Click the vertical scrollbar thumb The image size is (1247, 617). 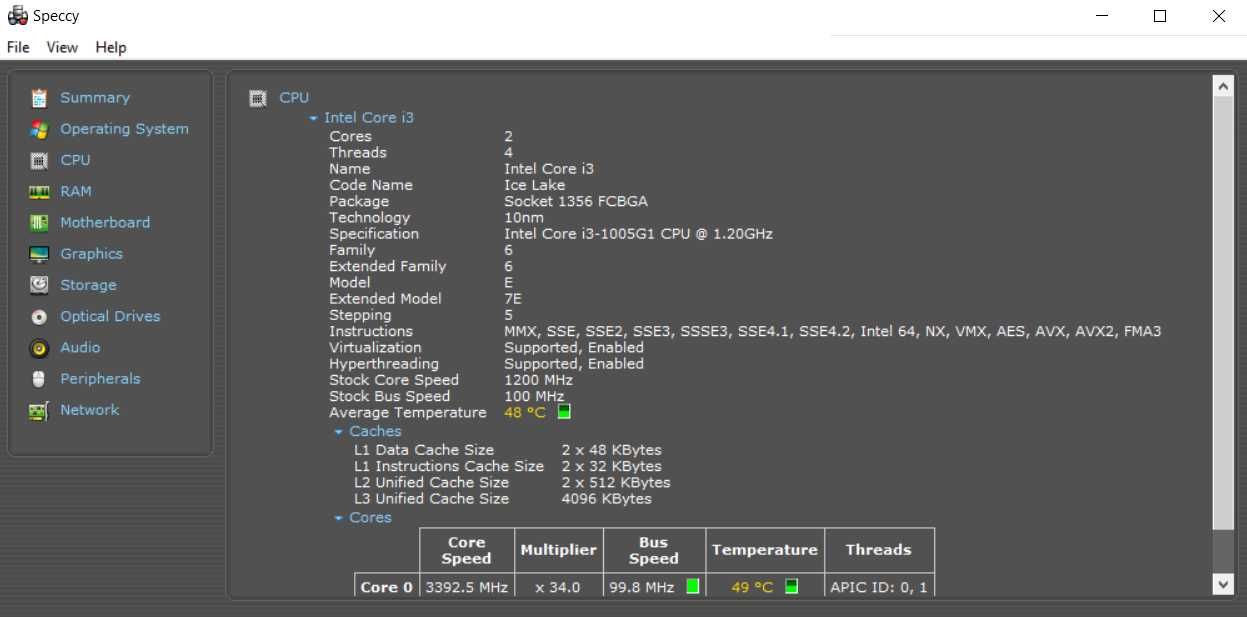pyautogui.click(x=1224, y=313)
